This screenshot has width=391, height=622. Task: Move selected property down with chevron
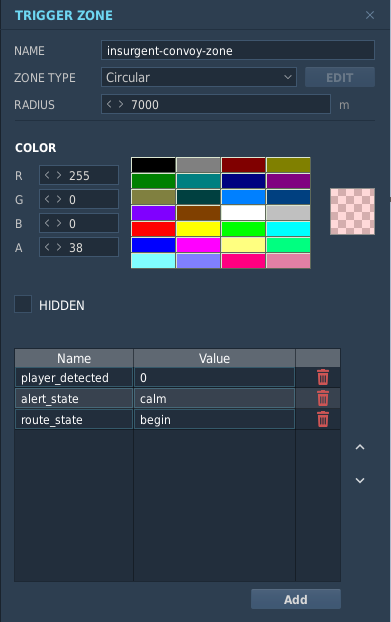point(360,480)
